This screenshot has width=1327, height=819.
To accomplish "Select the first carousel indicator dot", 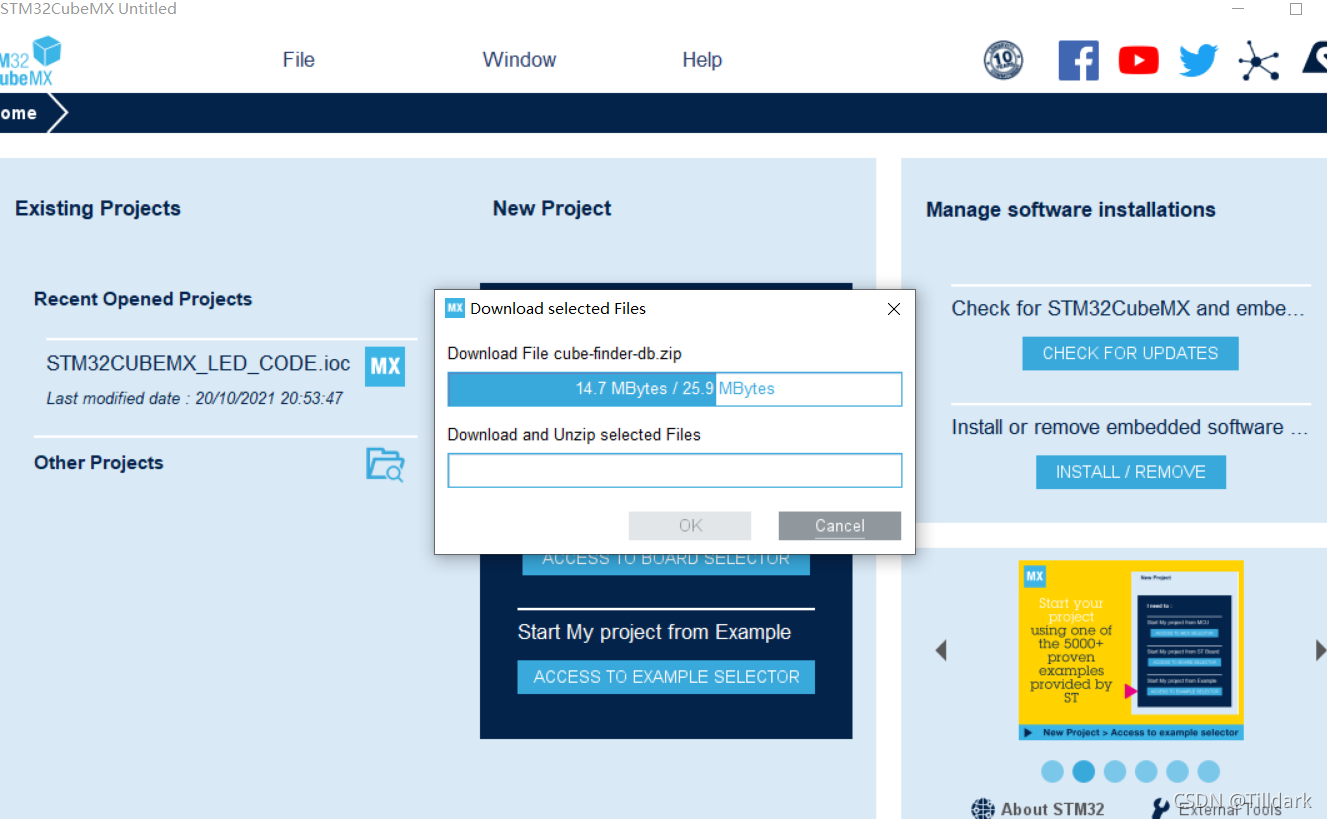I will [x=1052, y=771].
